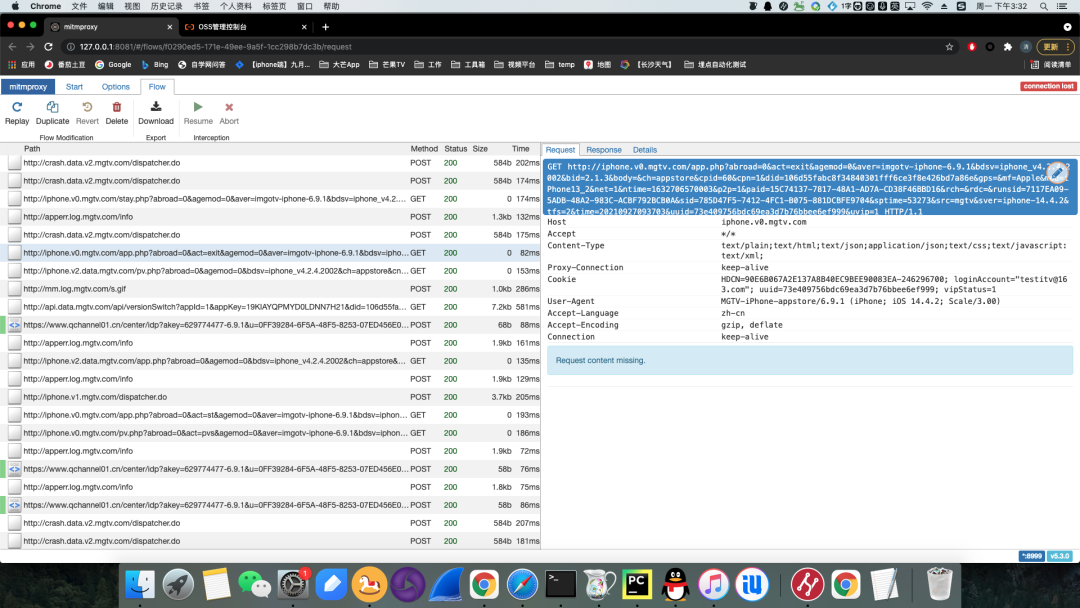Click the Accept-Encoding gzip value
1080x608 pixels.
[751, 325]
